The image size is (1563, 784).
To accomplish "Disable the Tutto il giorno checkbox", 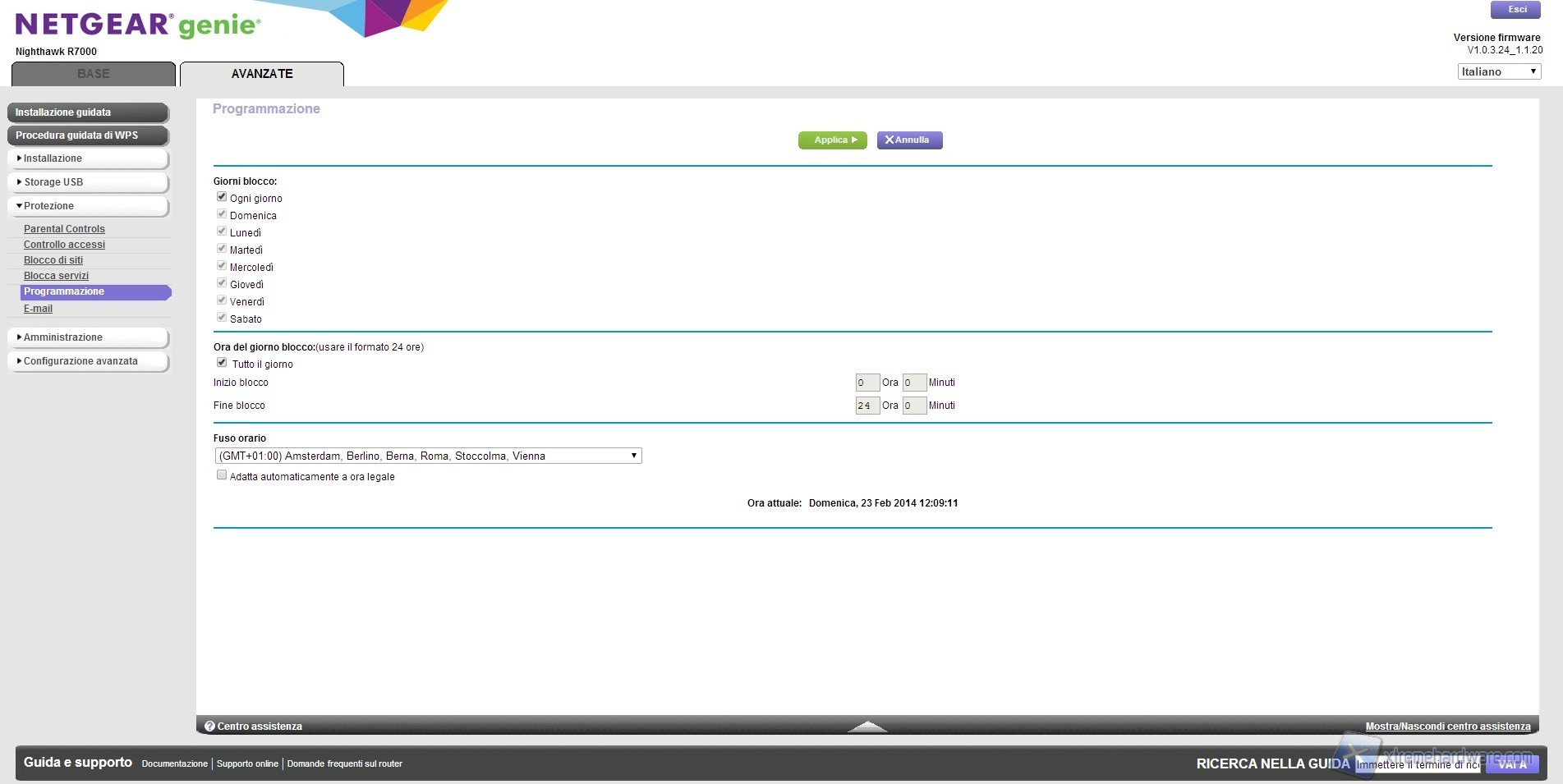I will [222, 363].
